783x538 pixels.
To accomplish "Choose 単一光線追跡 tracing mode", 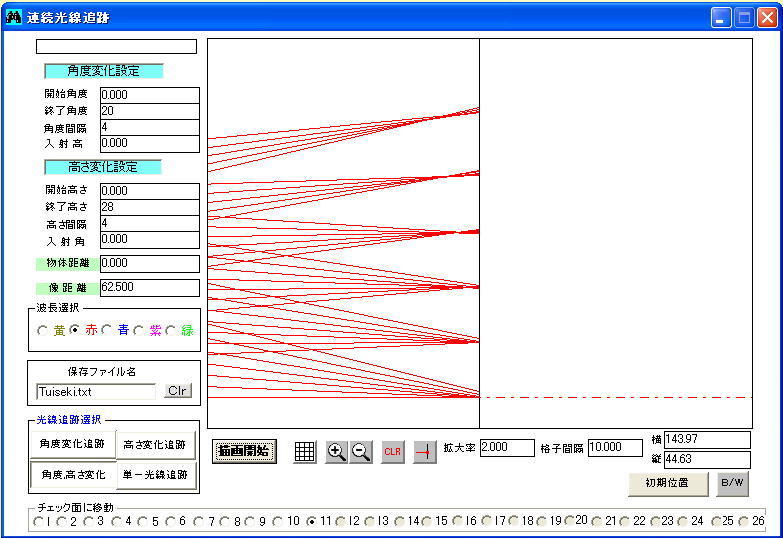I will point(155,475).
